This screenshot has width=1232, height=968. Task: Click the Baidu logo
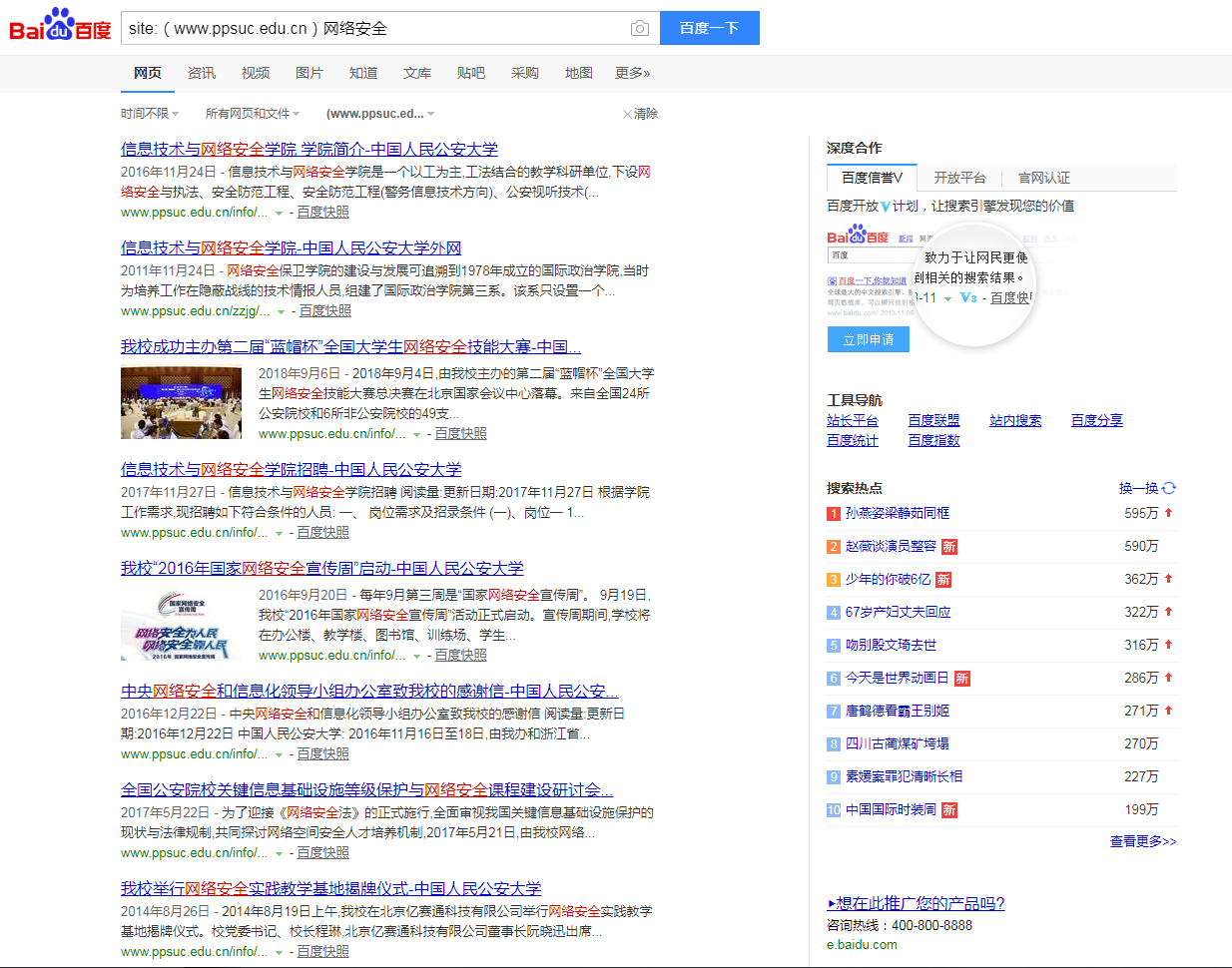[x=60, y=26]
